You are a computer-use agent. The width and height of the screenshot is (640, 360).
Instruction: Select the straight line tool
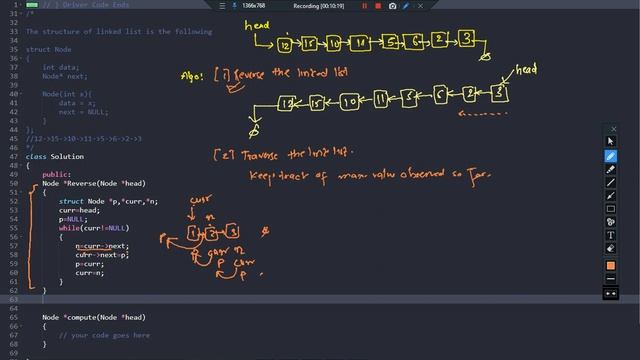(x=611, y=182)
